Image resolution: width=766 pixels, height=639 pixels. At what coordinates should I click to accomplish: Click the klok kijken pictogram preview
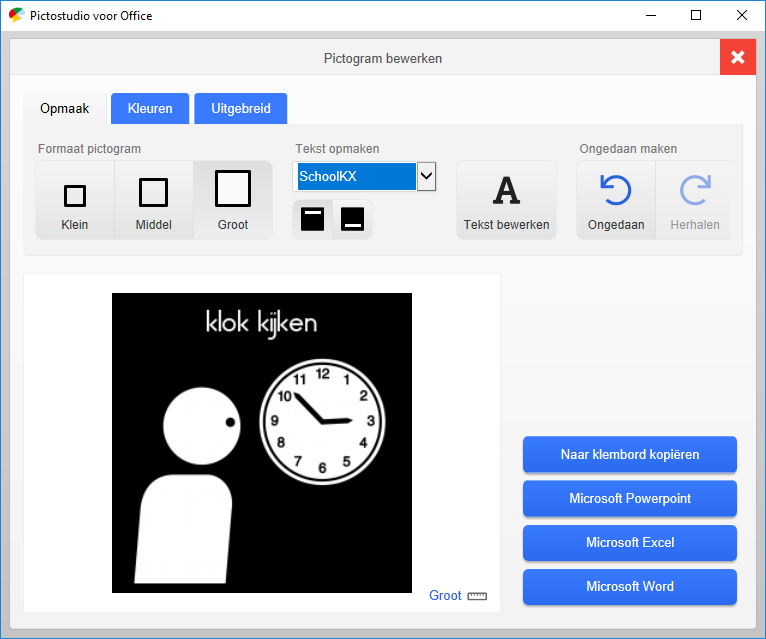(262, 443)
